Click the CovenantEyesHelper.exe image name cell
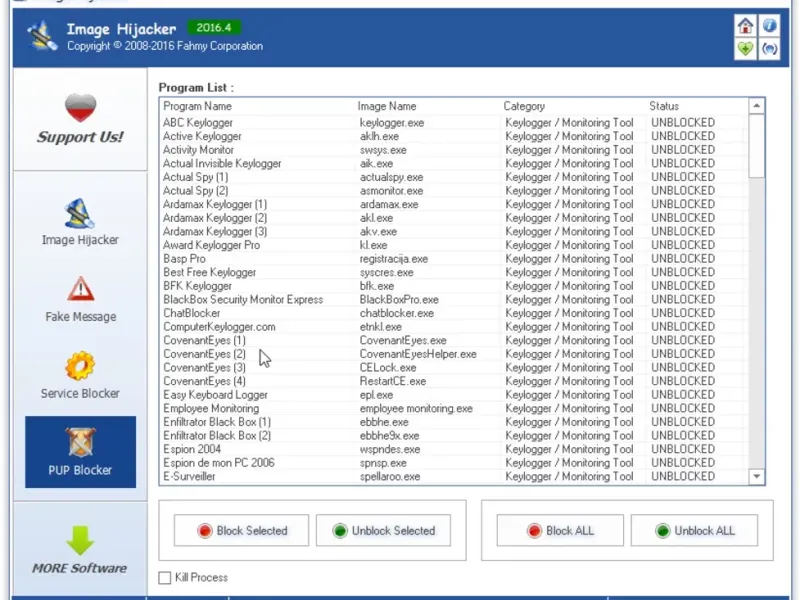 (x=418, y=354)
